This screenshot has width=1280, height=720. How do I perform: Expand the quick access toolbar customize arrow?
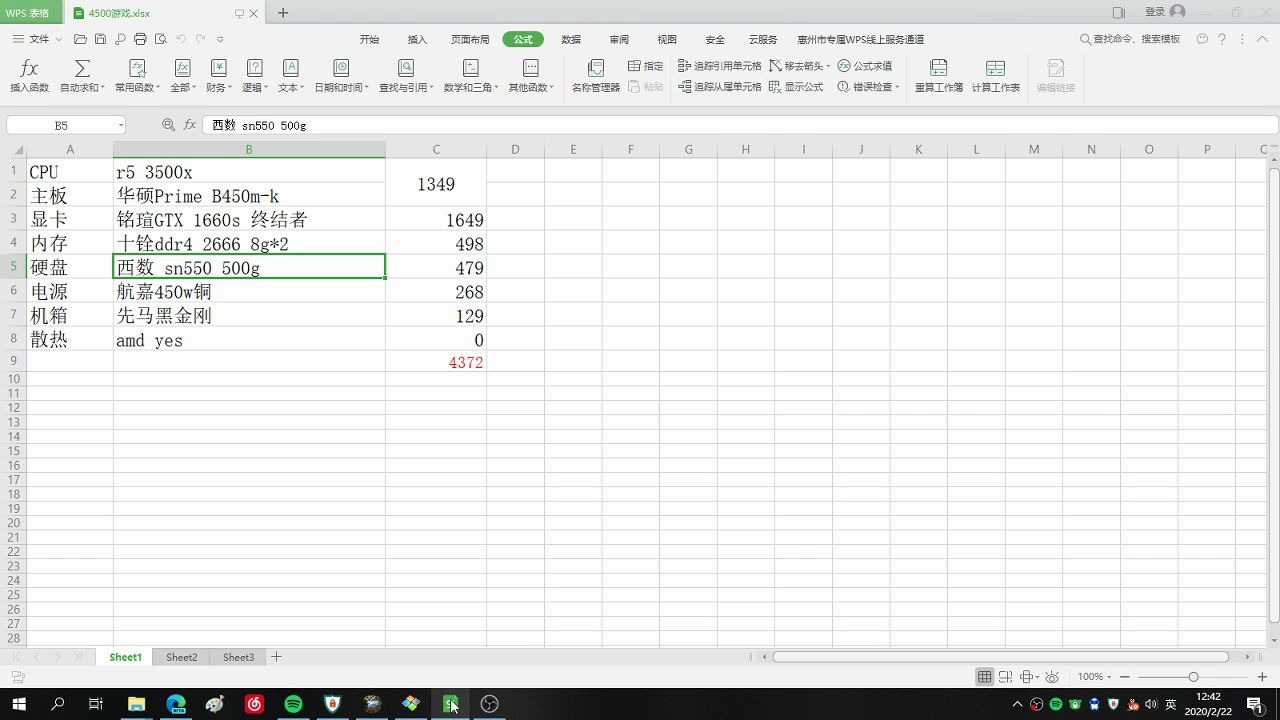(x=220, y=39)
